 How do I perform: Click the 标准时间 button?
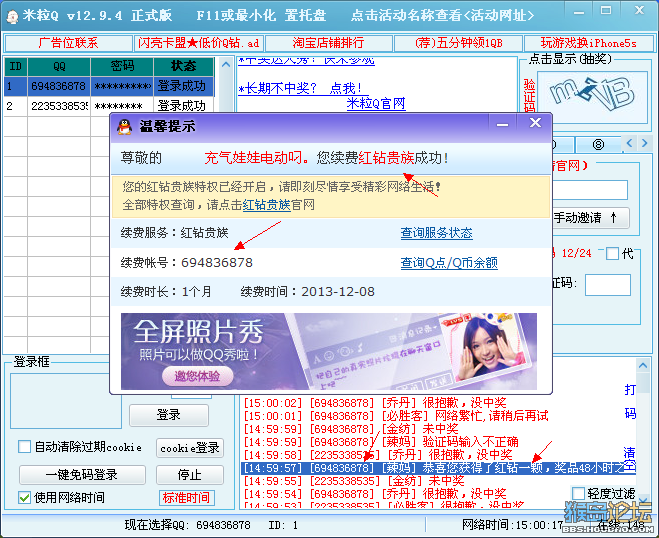tap(187, 498)
